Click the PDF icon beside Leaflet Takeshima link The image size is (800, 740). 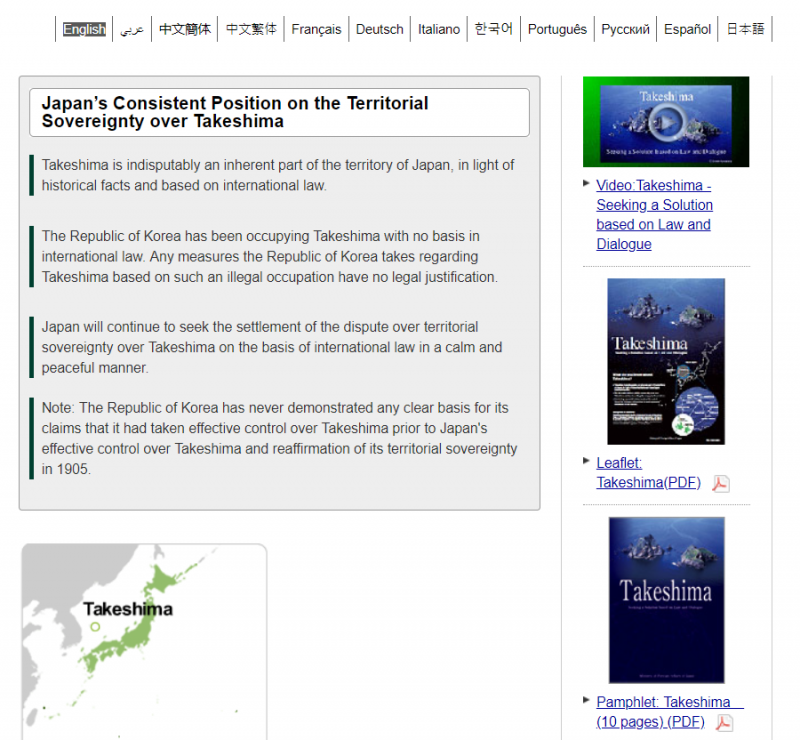[720, 484]
